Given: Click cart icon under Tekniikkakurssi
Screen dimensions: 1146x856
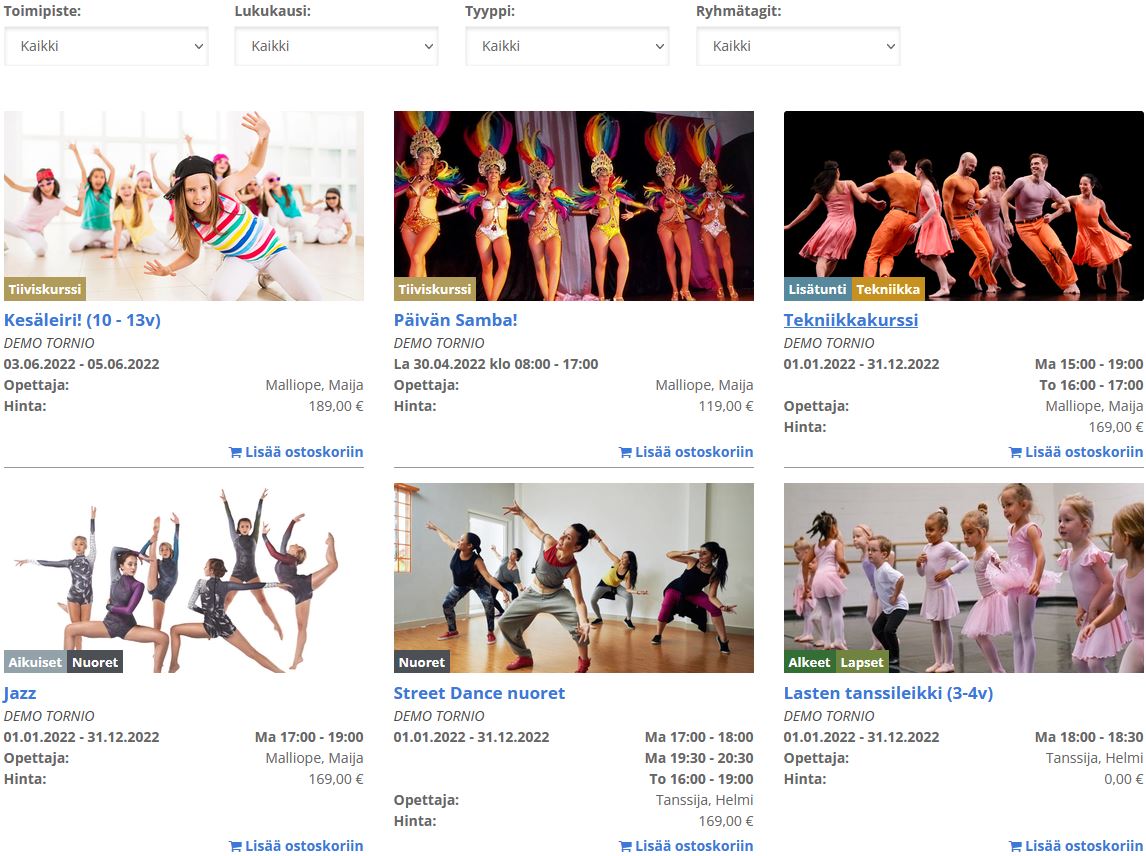Looking at the screenshot, I should pos(1016,452).
